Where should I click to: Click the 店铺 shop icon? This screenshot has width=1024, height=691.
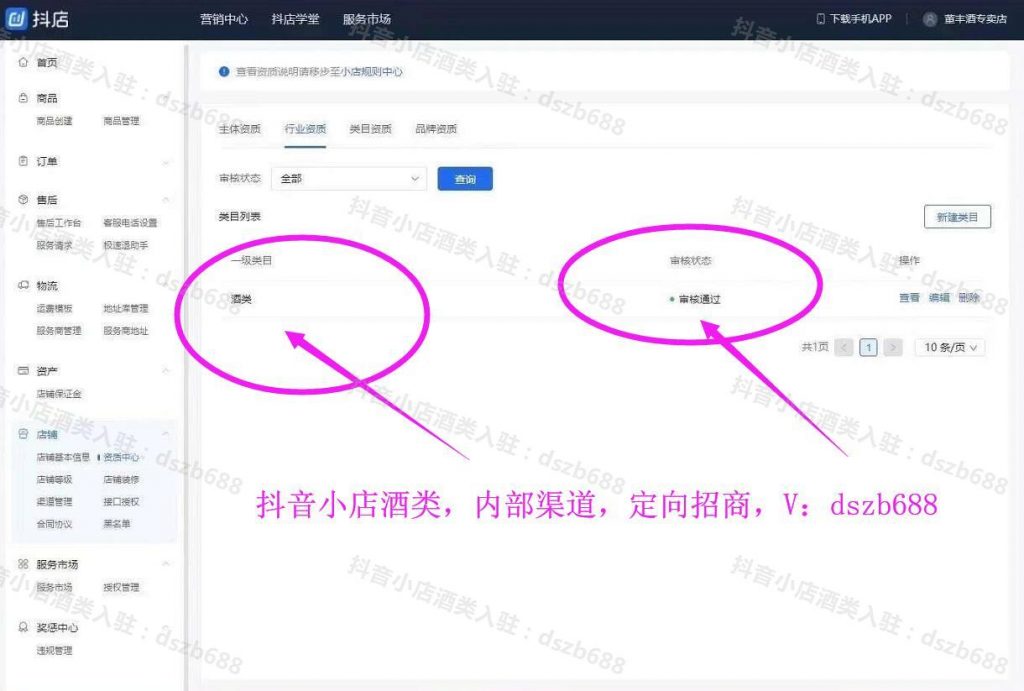click(x=24, y=434)
